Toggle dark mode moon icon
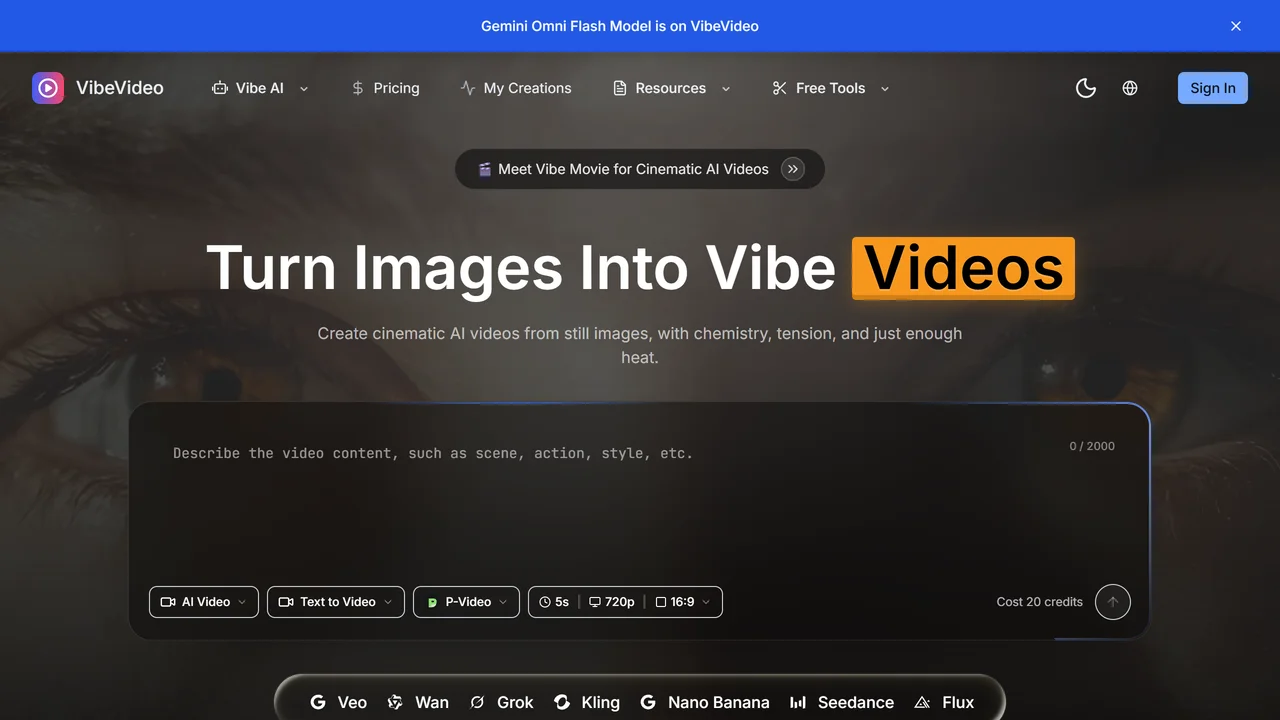 [x=1086, y=88]
